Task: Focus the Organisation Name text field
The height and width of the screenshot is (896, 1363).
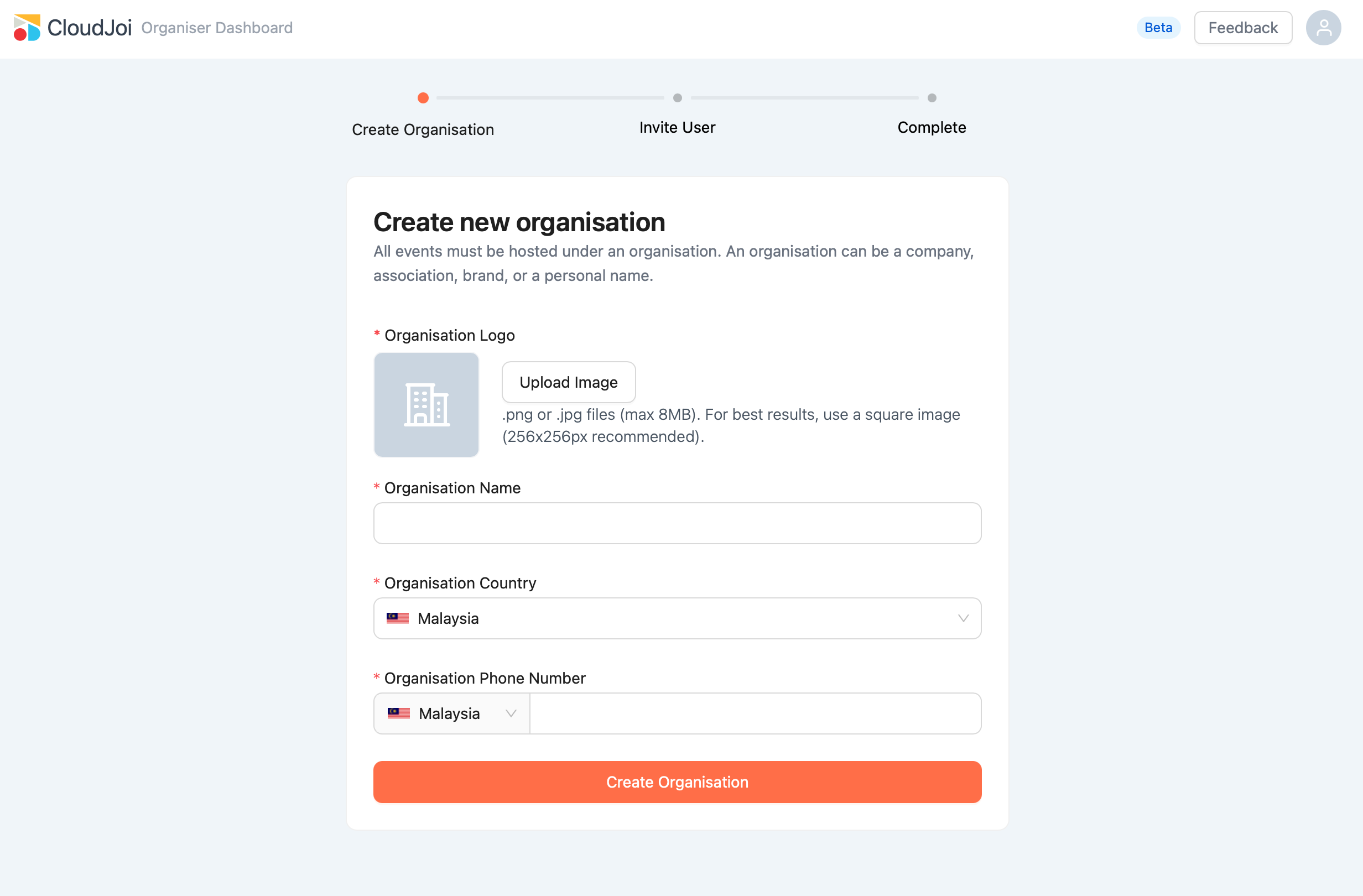Action: click(677, 523)
